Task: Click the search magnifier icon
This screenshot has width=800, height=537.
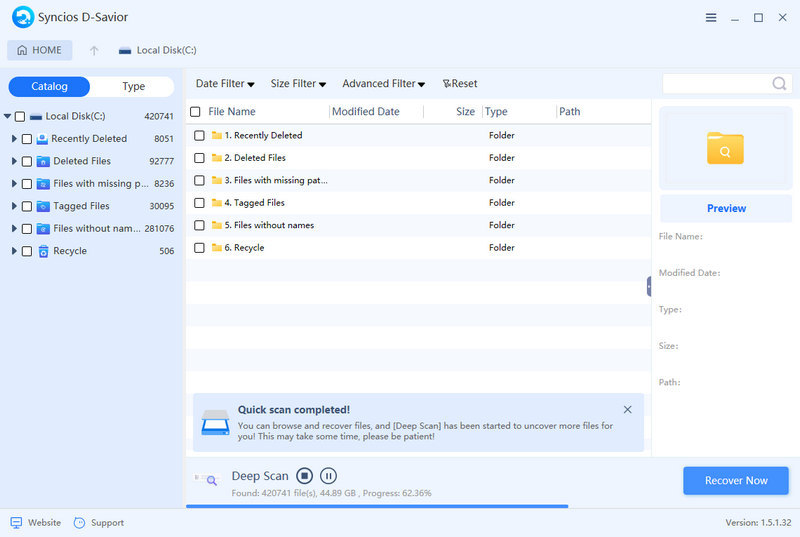Action: pyautogui.click(x=779, y=84)
